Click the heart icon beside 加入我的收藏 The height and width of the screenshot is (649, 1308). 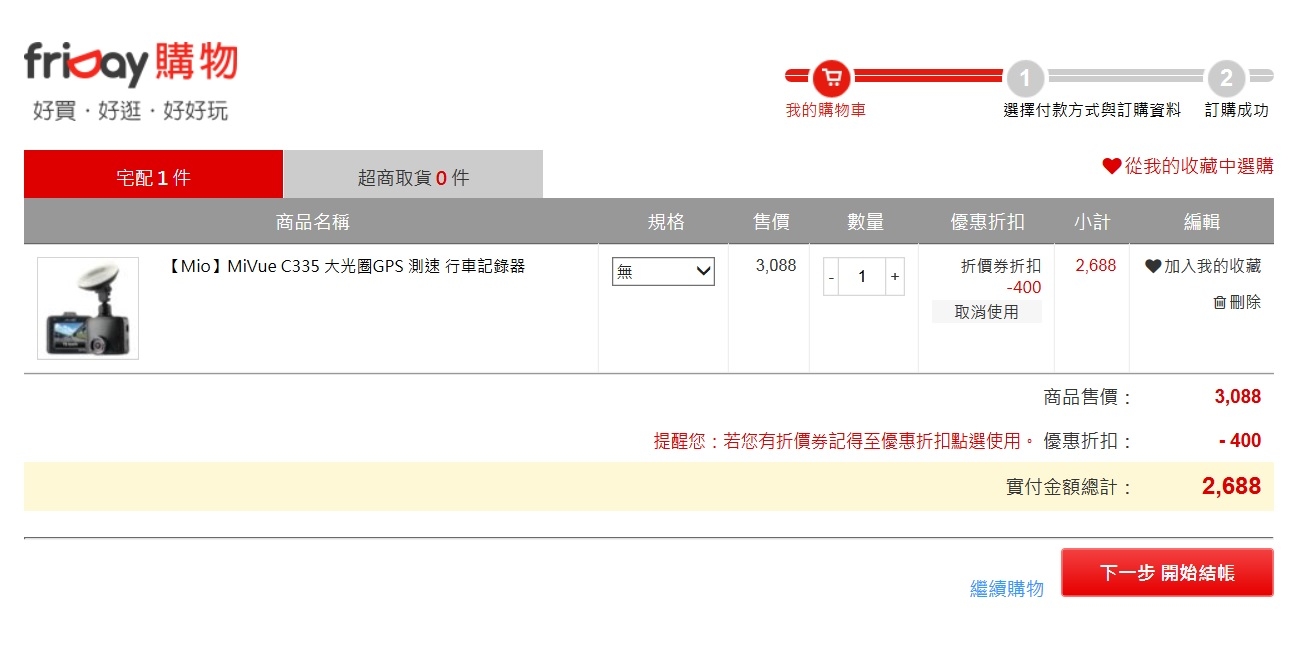(1153, 266)
